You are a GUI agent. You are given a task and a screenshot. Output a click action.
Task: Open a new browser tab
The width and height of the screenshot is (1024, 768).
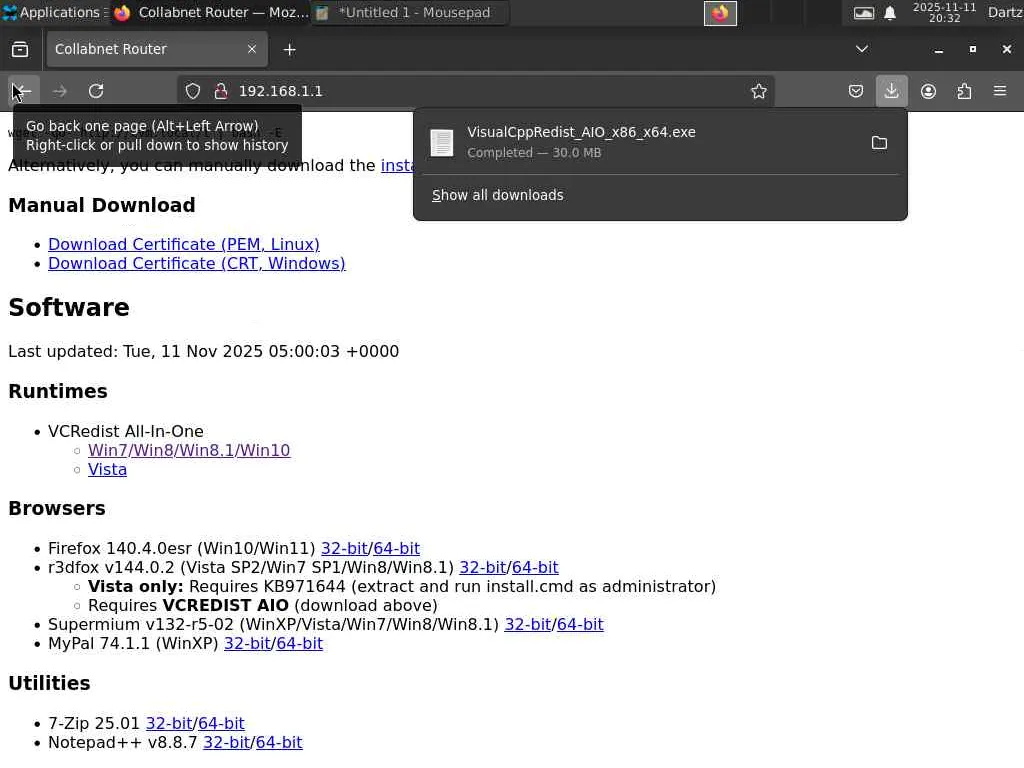pos(289,50)
